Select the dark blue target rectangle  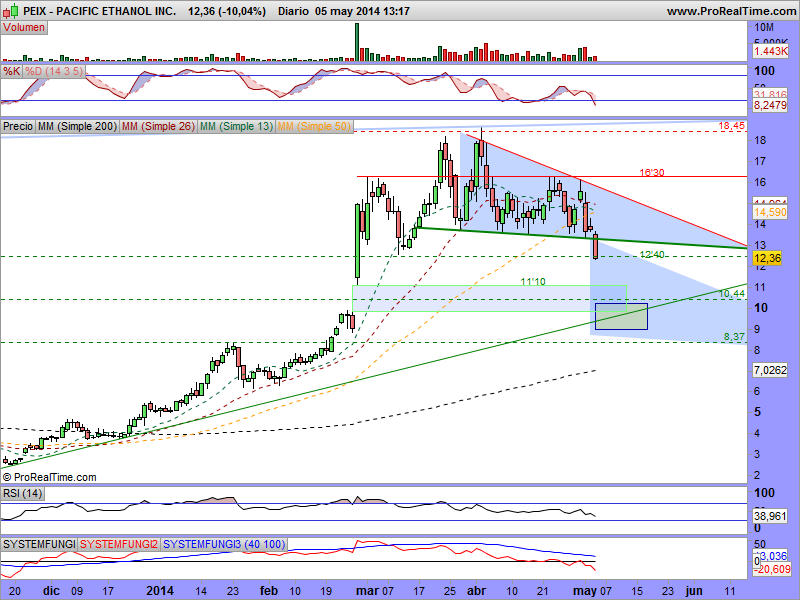point(621,316)
